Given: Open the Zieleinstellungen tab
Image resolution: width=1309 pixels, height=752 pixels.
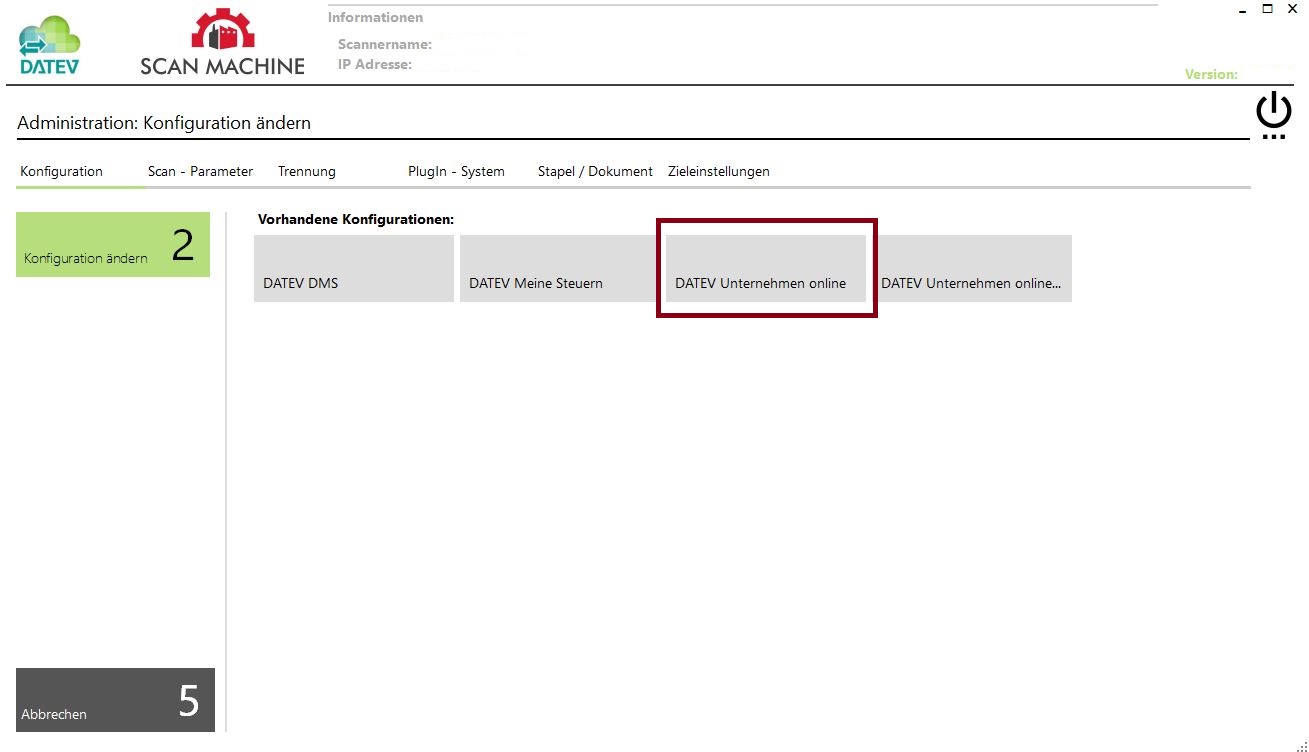Looking at the screenshot, I should click(x=719, y=171).
